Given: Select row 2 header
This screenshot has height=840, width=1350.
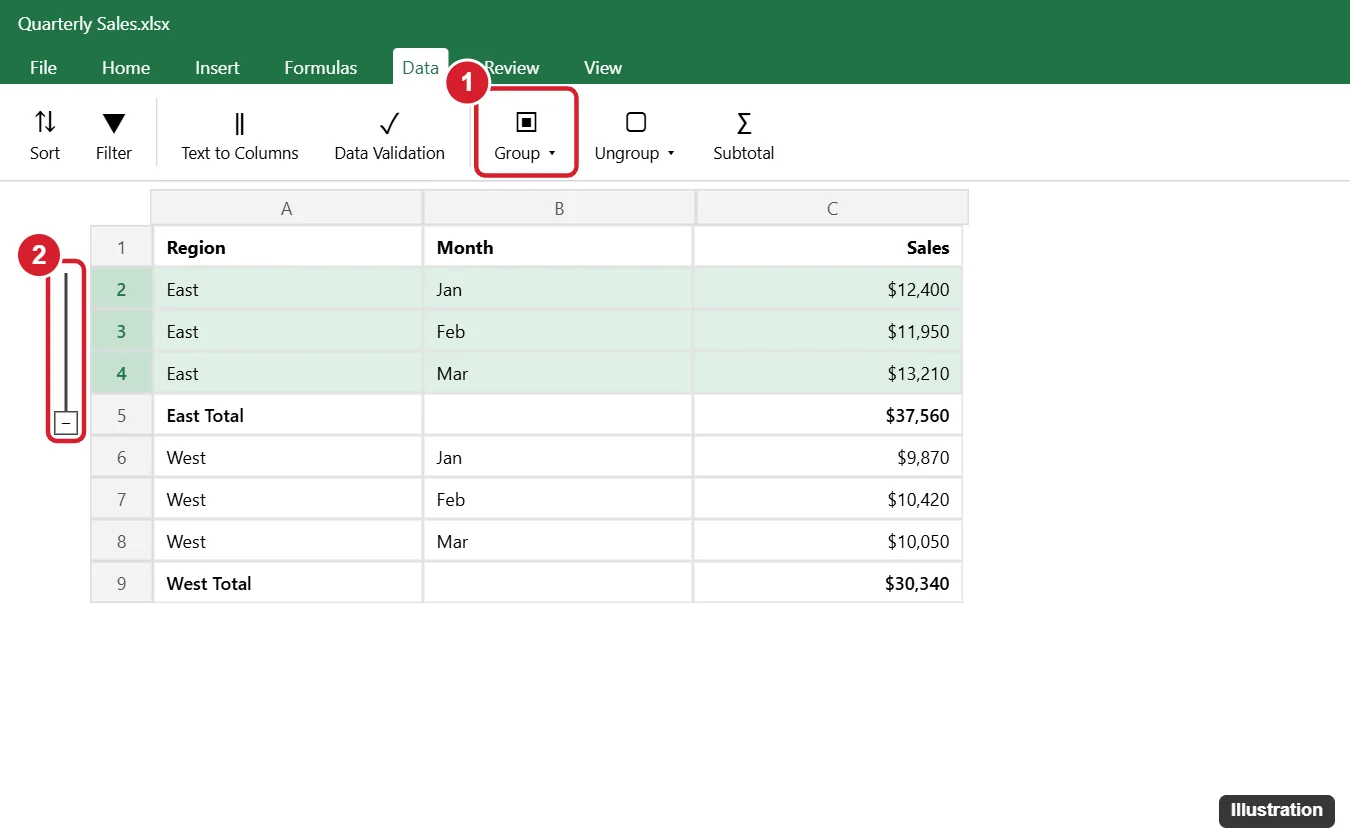Looking at the screenshot, I should 121,289.
